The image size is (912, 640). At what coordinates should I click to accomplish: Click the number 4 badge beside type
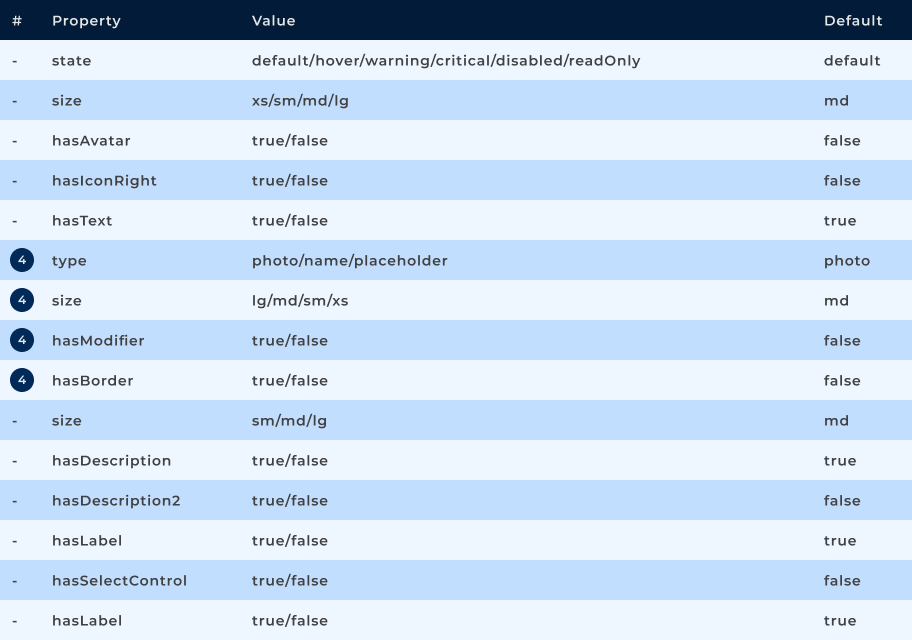(x=22, y=260)
